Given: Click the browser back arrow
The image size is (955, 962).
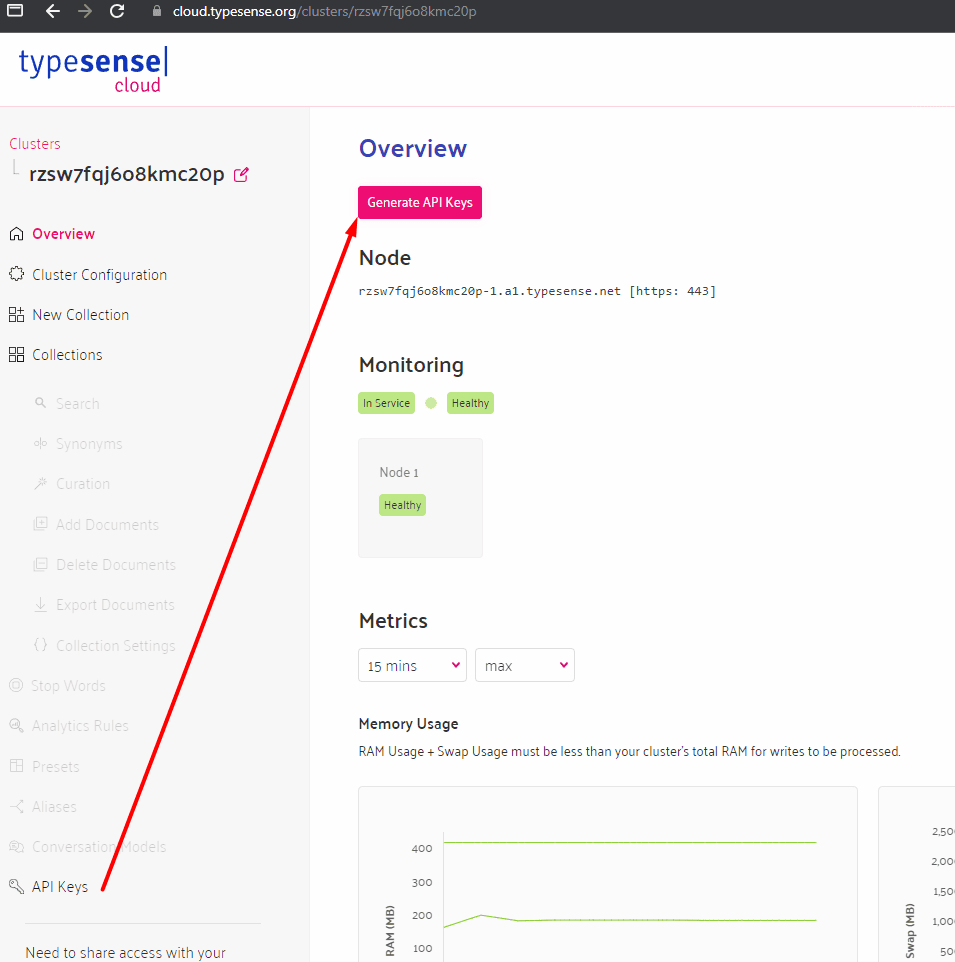Looking at the screenshot, I should 53,11.
